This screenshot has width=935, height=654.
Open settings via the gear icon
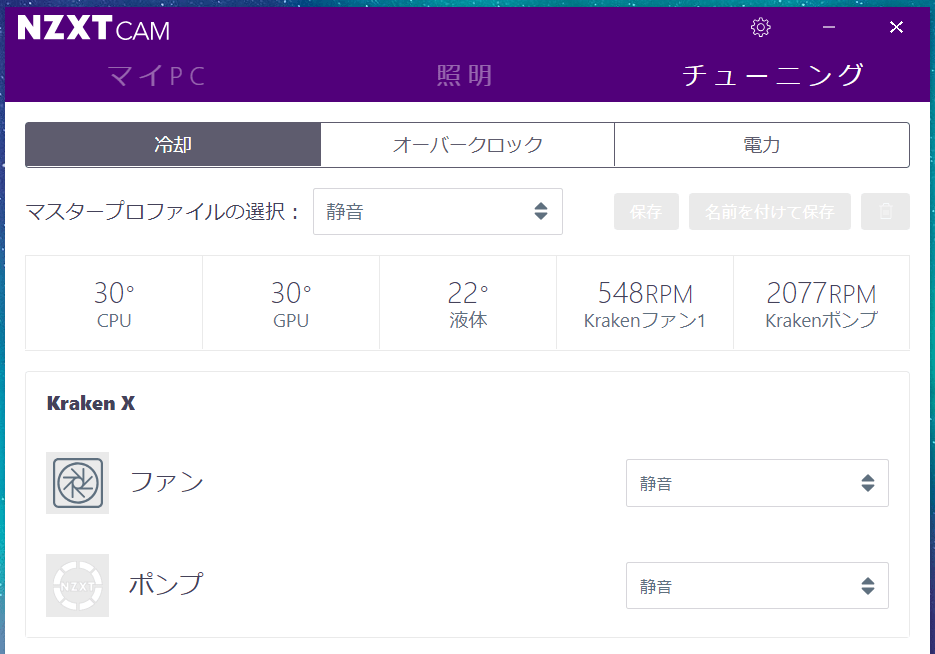(760, 27)
